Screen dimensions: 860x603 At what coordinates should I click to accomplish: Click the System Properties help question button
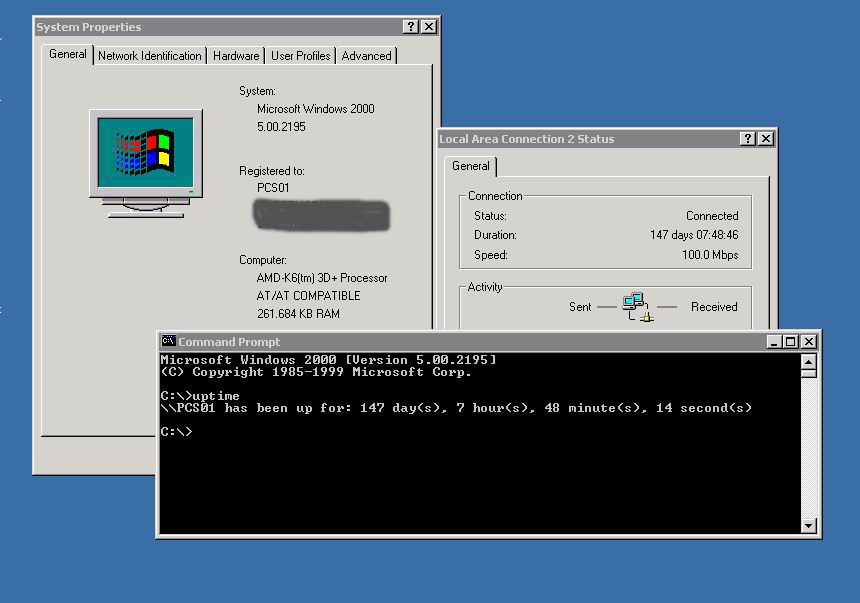410,26
